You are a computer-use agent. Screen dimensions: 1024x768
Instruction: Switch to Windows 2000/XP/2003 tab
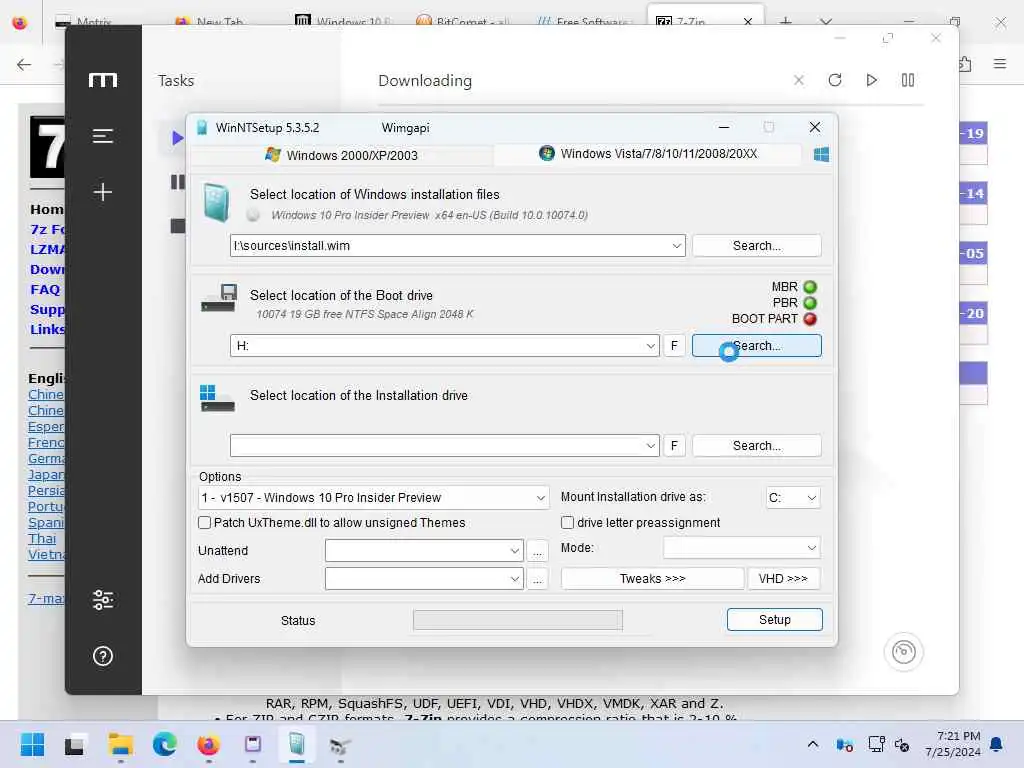[x=342, y=155]
